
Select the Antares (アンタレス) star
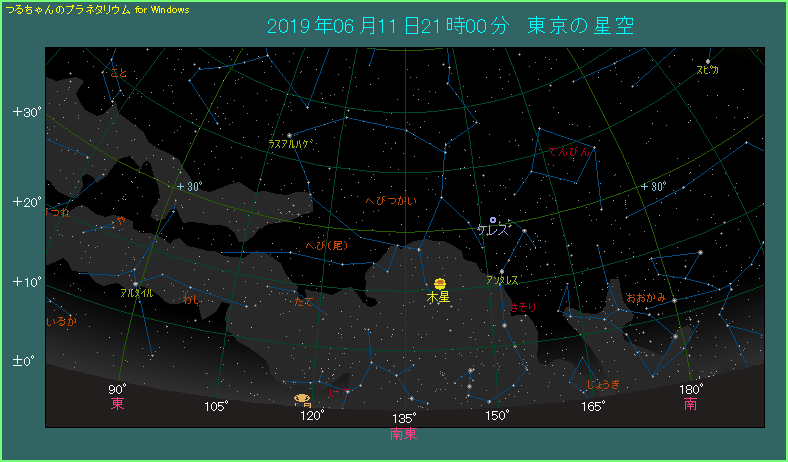click(501, 271)
